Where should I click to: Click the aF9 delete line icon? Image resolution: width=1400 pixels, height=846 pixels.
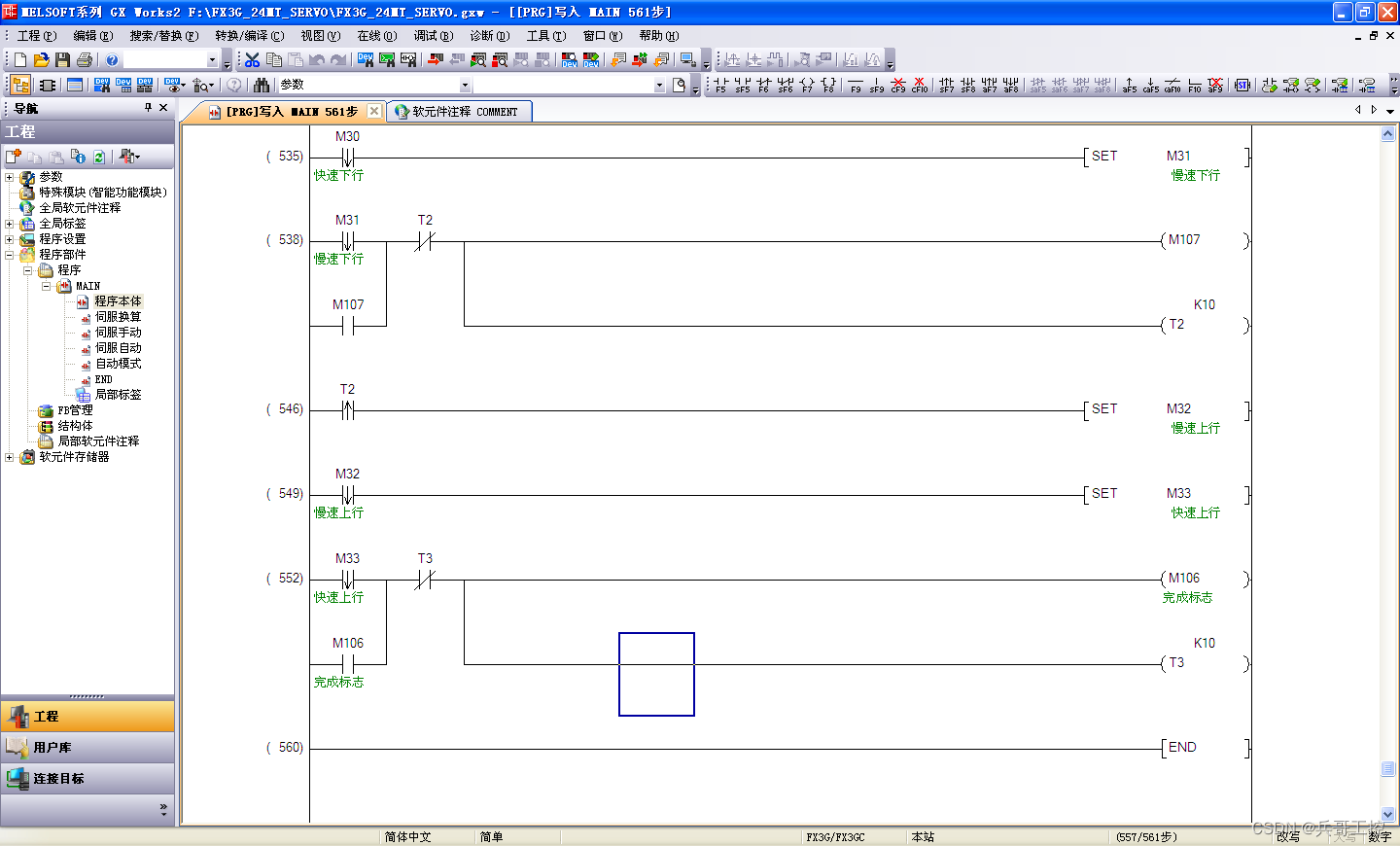pos(1215,85)
